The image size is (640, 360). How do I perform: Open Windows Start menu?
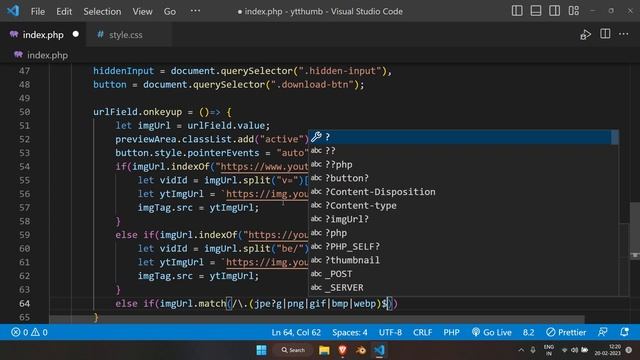[261, 350]
